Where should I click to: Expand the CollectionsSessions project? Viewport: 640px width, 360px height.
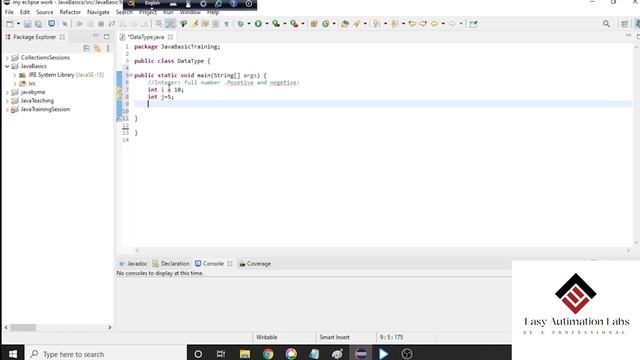coord(7,58)
